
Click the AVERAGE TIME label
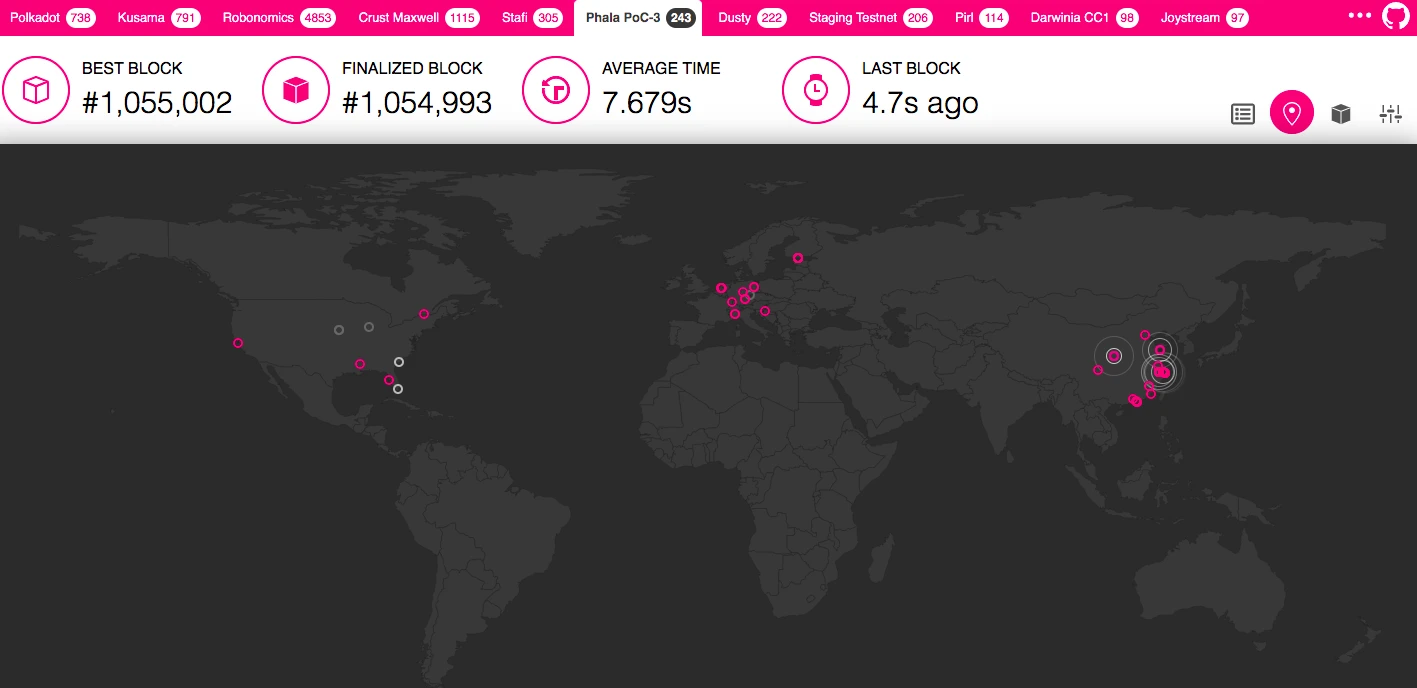(x=661, y=68)
